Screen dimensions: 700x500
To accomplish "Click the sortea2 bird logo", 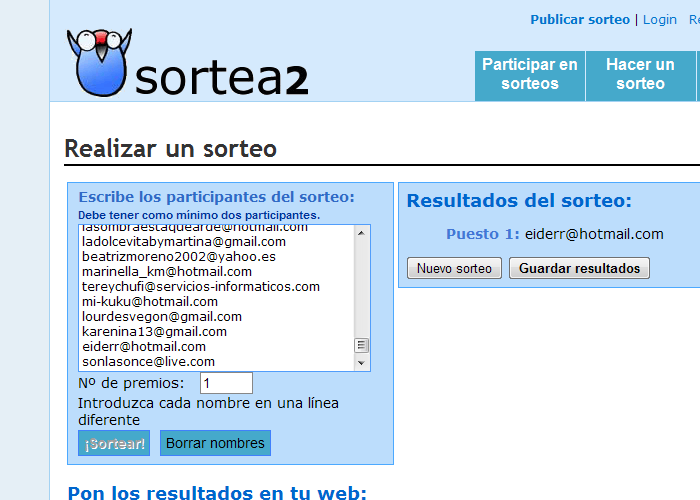I will click(100, 62).
